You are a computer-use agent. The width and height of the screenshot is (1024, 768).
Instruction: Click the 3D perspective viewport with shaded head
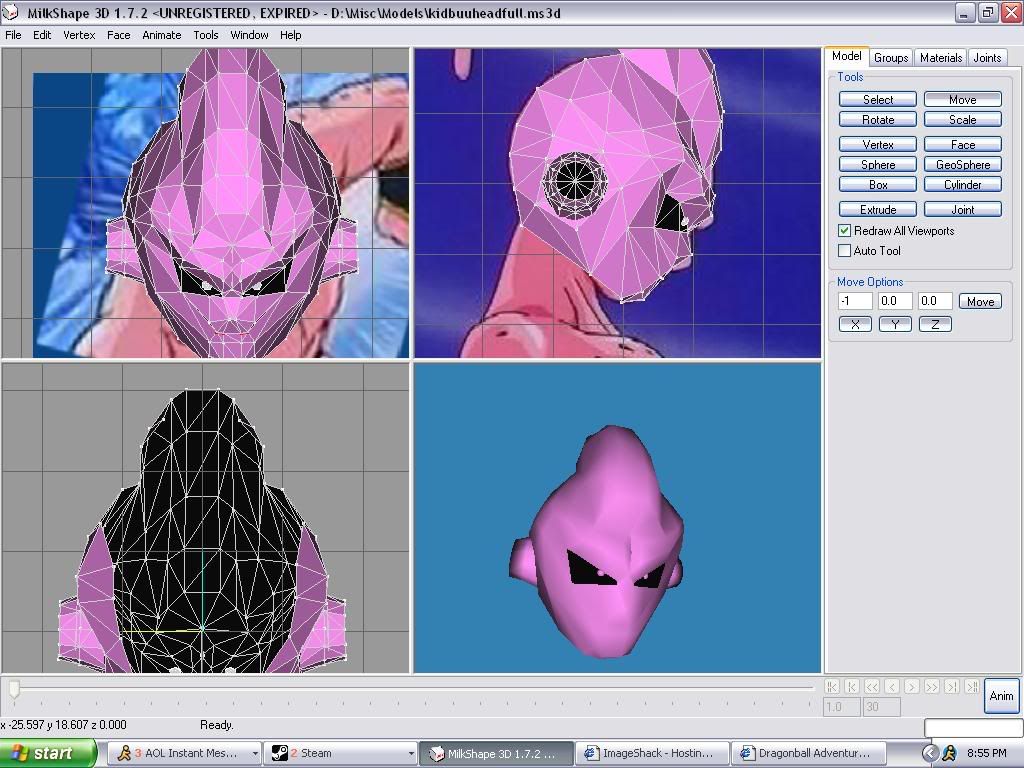click(617, 518)
